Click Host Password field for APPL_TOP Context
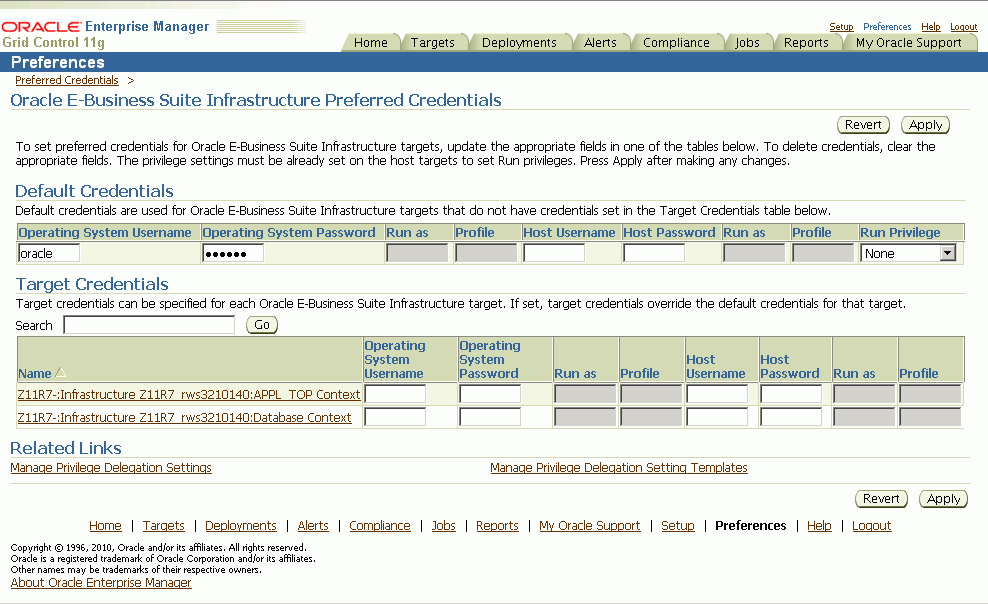988x604 pixels. (x=791, y=394)
